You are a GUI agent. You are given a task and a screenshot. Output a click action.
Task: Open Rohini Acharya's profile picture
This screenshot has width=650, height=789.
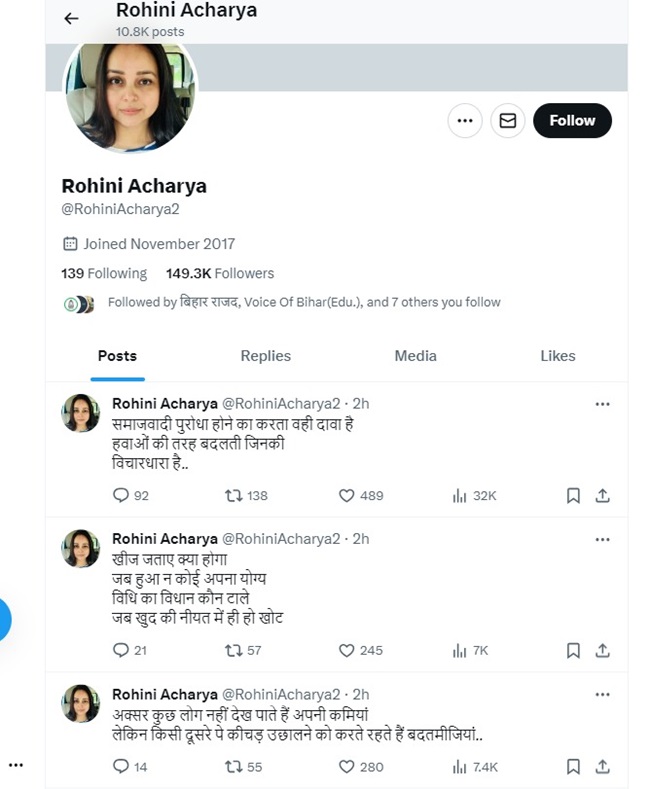click(131, 98)
